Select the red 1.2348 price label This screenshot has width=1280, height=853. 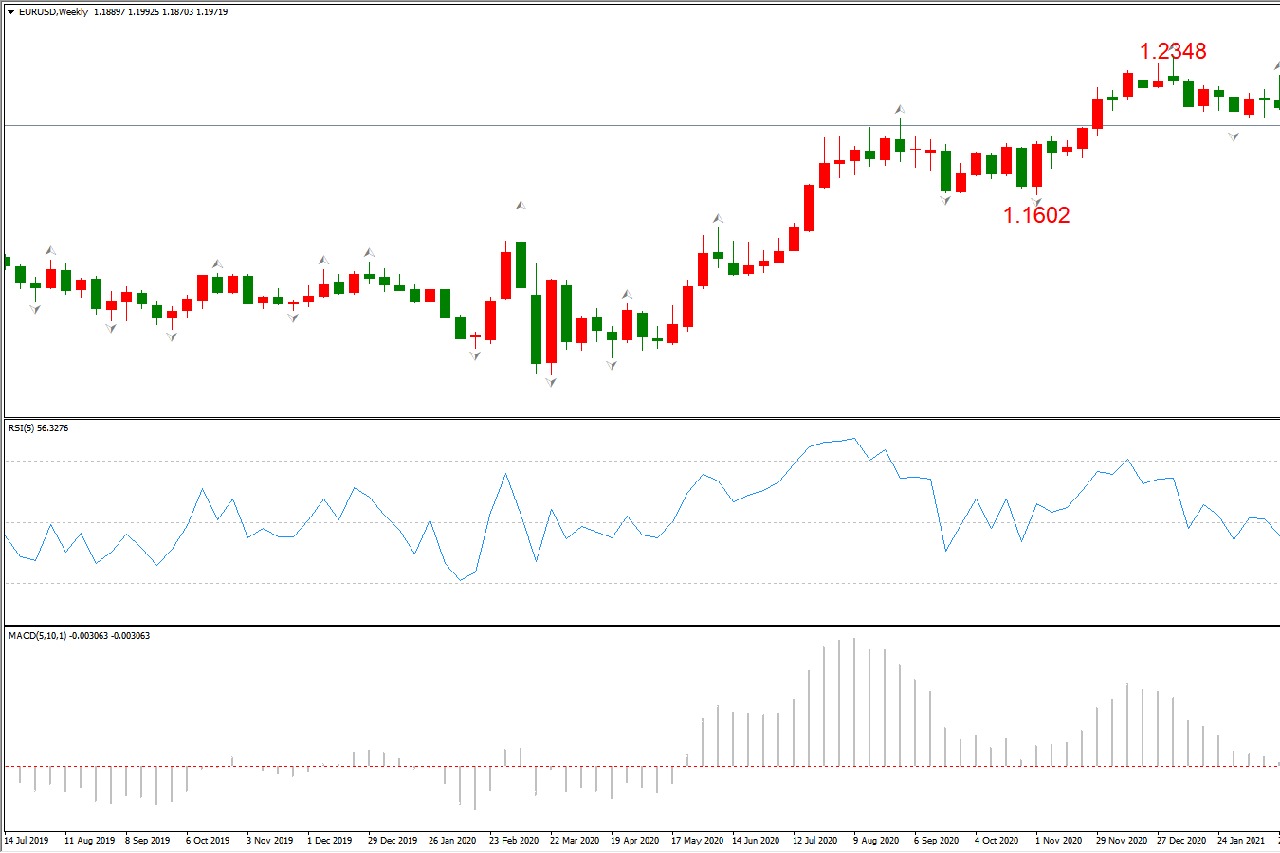click(x=1173, y=51)
